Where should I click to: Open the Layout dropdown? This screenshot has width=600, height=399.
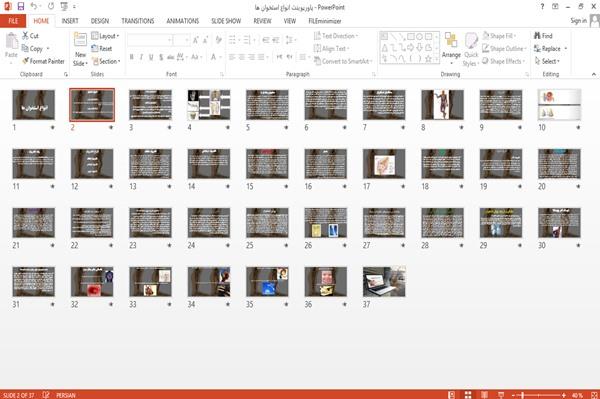[x=105, y=36]
